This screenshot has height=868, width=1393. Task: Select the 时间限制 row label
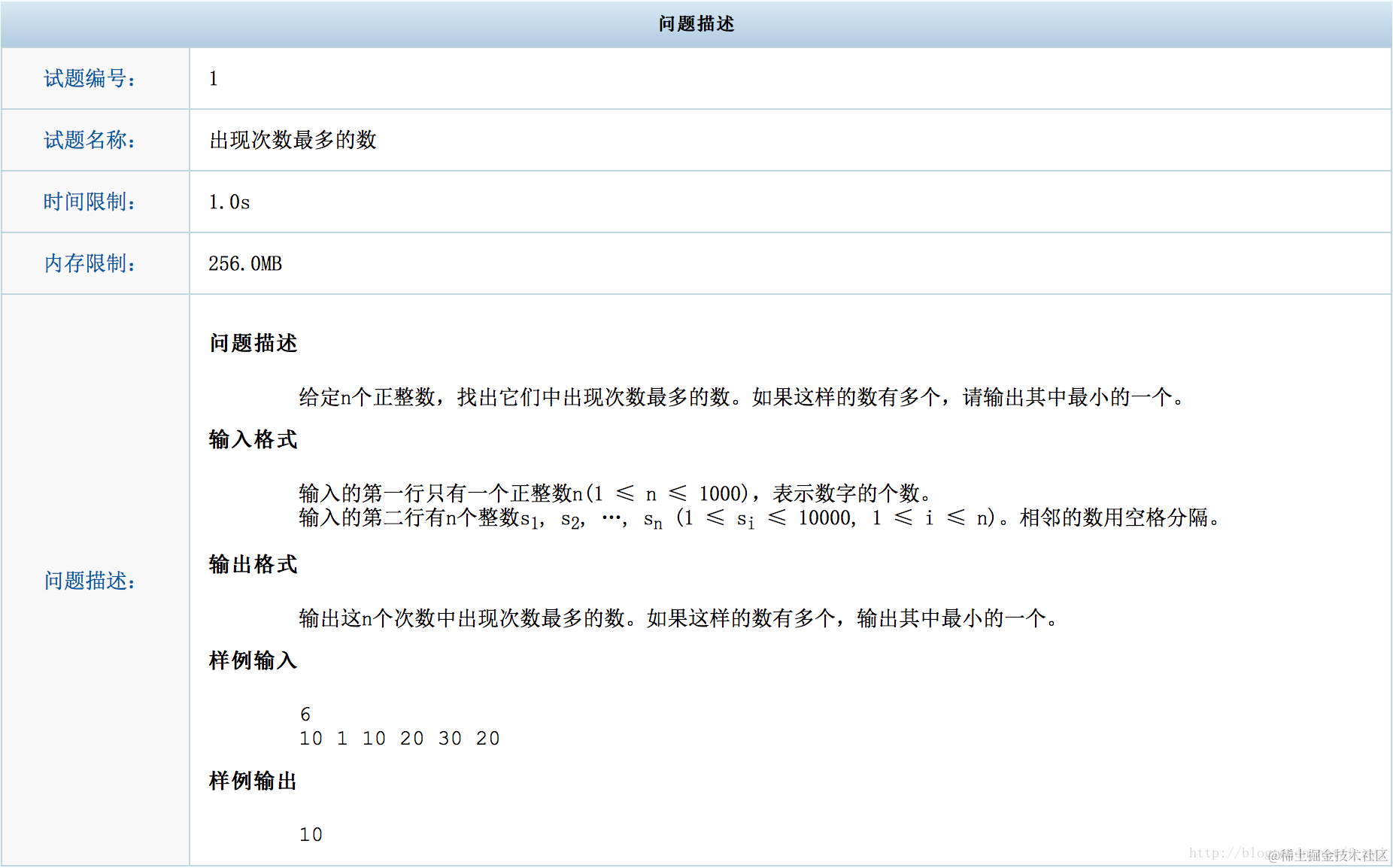pos(90,202)
